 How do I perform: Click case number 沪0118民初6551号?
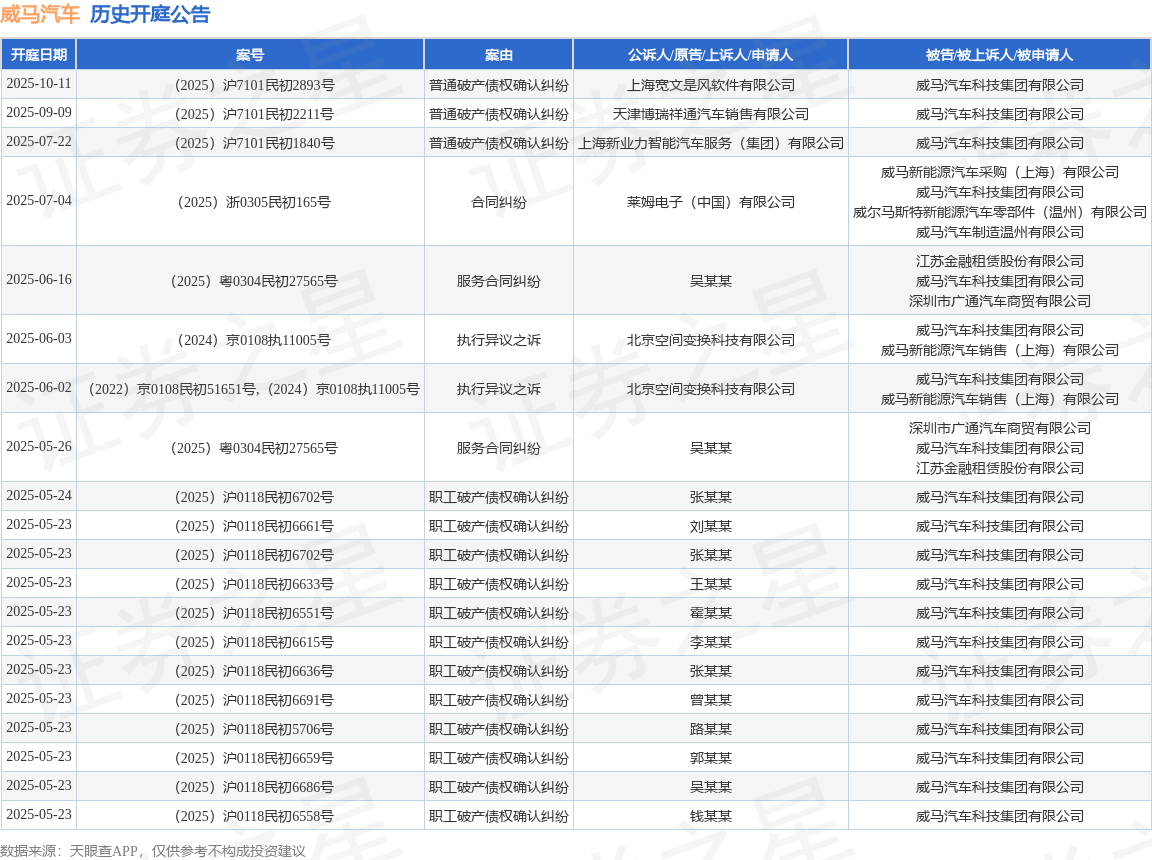coord(254,613)
